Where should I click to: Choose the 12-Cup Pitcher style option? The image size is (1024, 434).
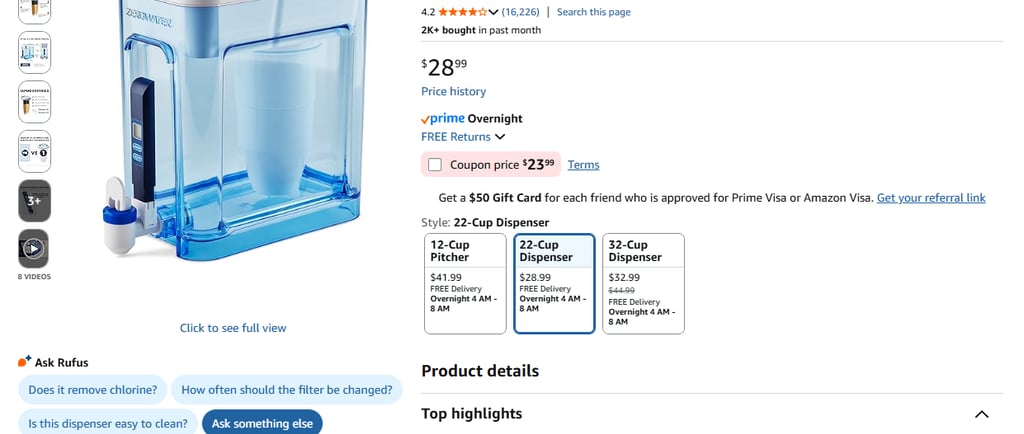(x=465, y=283)
